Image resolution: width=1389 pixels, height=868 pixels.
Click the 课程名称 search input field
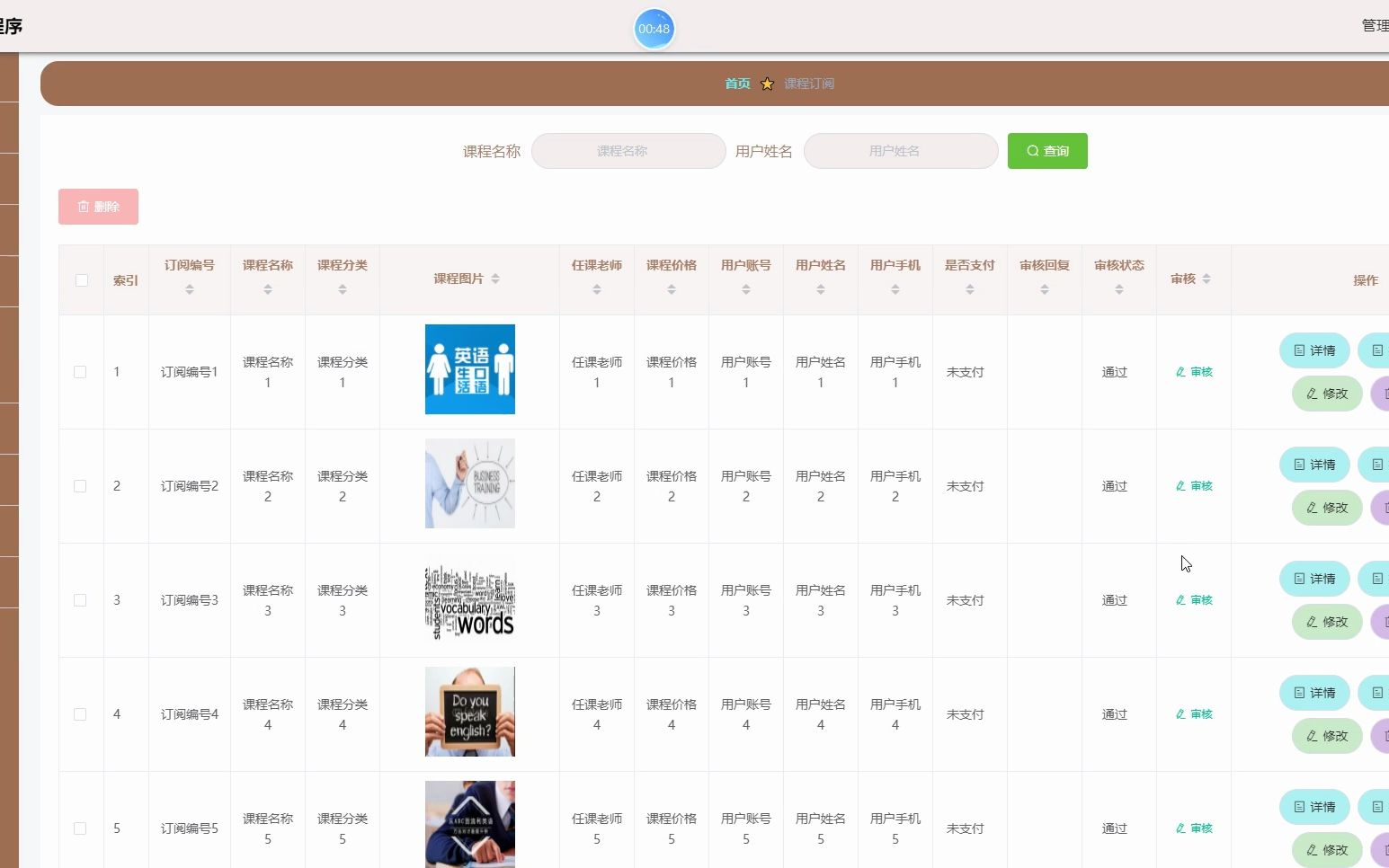tap(628, 151)
